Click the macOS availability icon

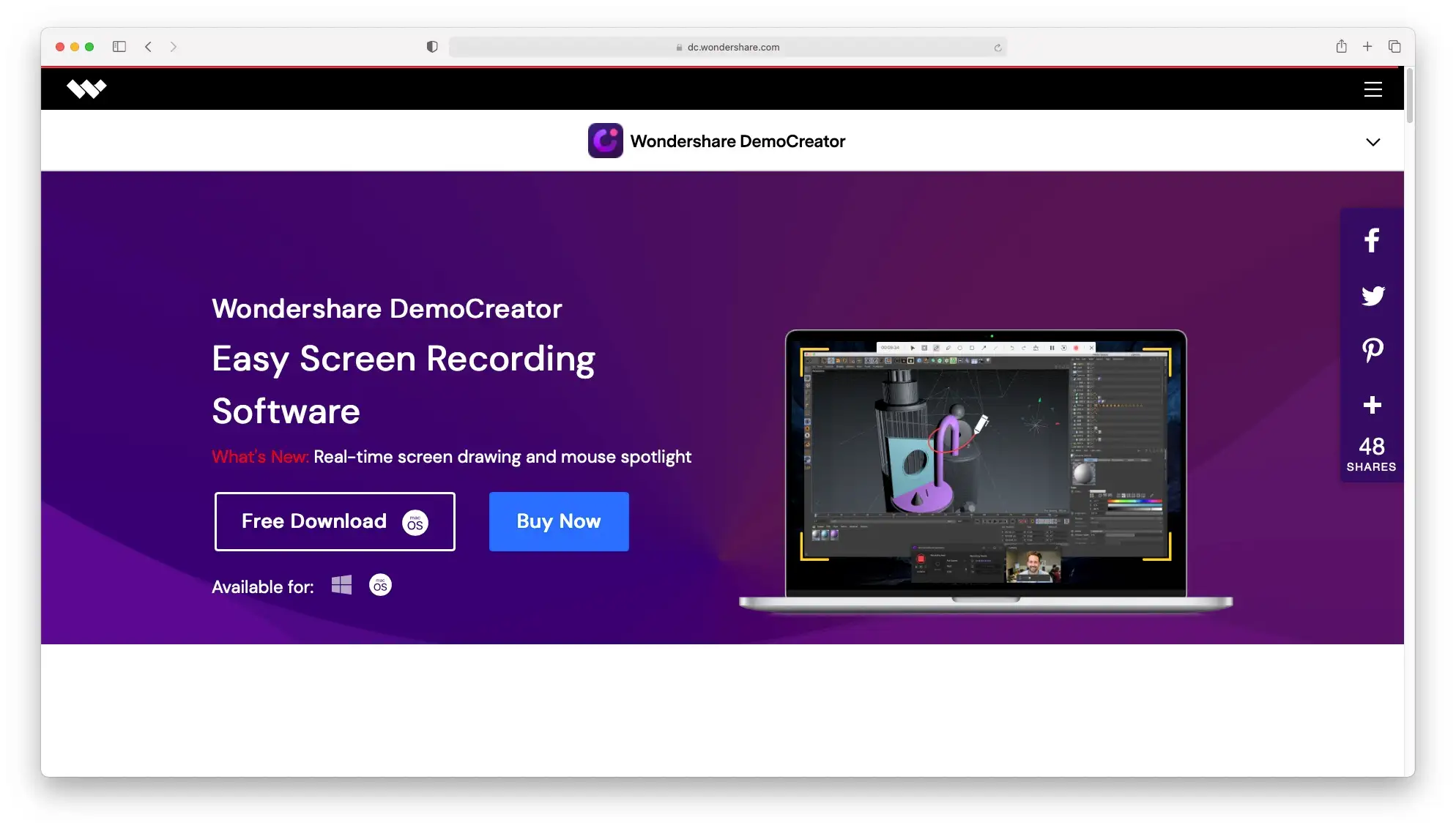tap(380, 585)
